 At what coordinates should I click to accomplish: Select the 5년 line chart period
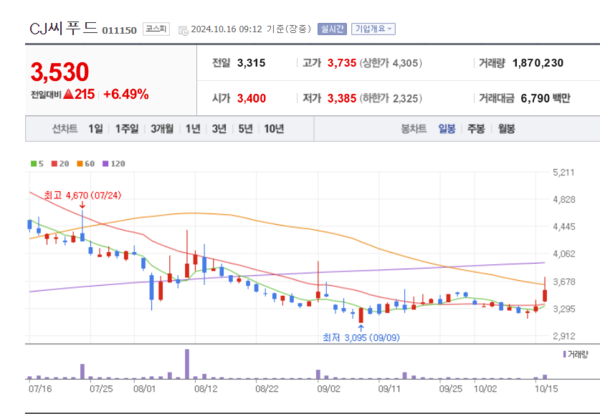(x=246, y=129)
